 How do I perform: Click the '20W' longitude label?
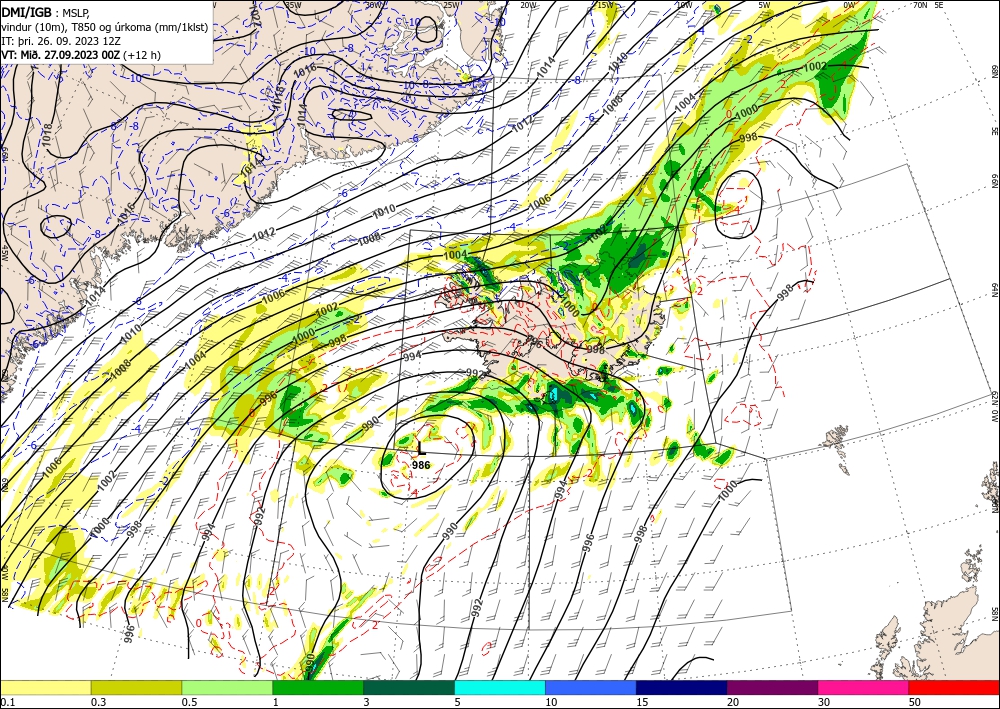click(528, 5)
